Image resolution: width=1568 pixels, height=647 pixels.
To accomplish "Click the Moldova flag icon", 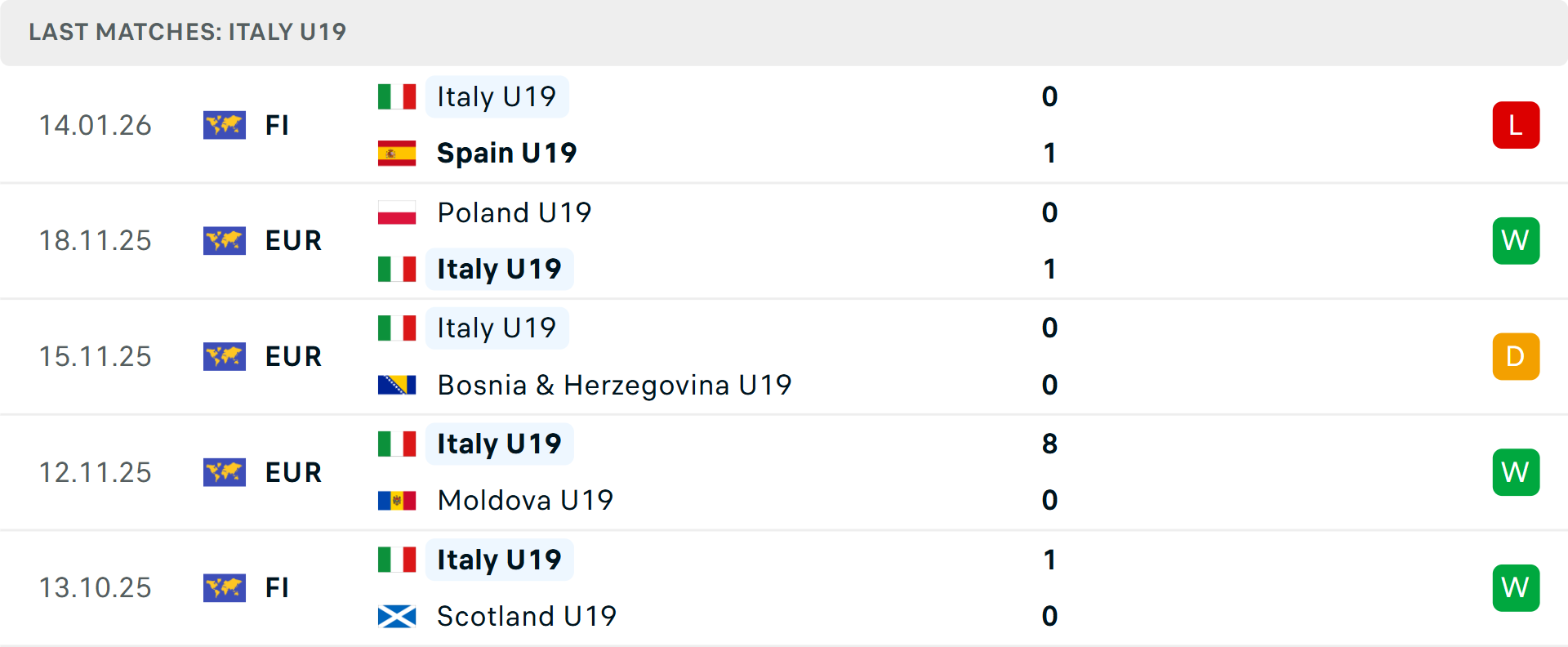I will click(397, 500).
